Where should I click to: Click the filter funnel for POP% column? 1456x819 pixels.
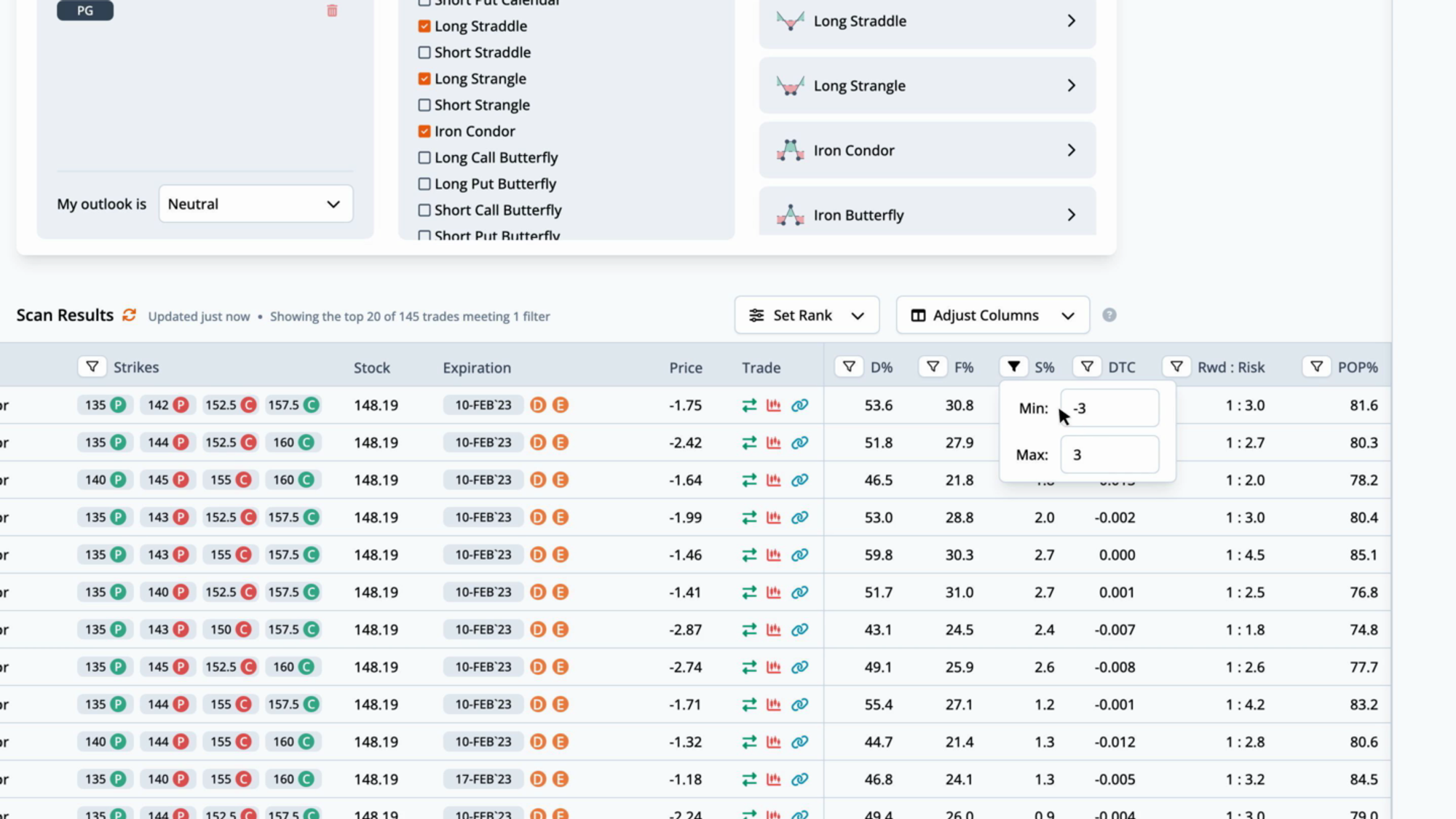[1316, 367]
